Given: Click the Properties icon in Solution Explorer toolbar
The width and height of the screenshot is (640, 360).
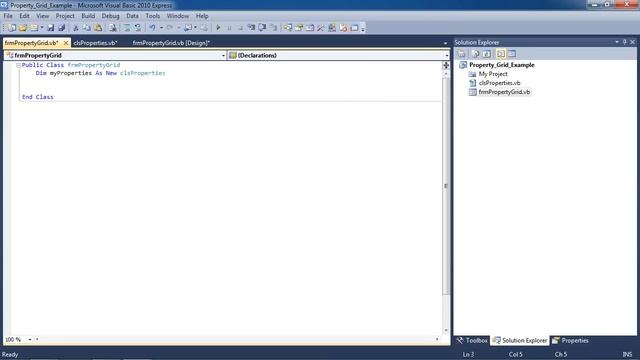Looking at the screenshot, I should point(461,54).
